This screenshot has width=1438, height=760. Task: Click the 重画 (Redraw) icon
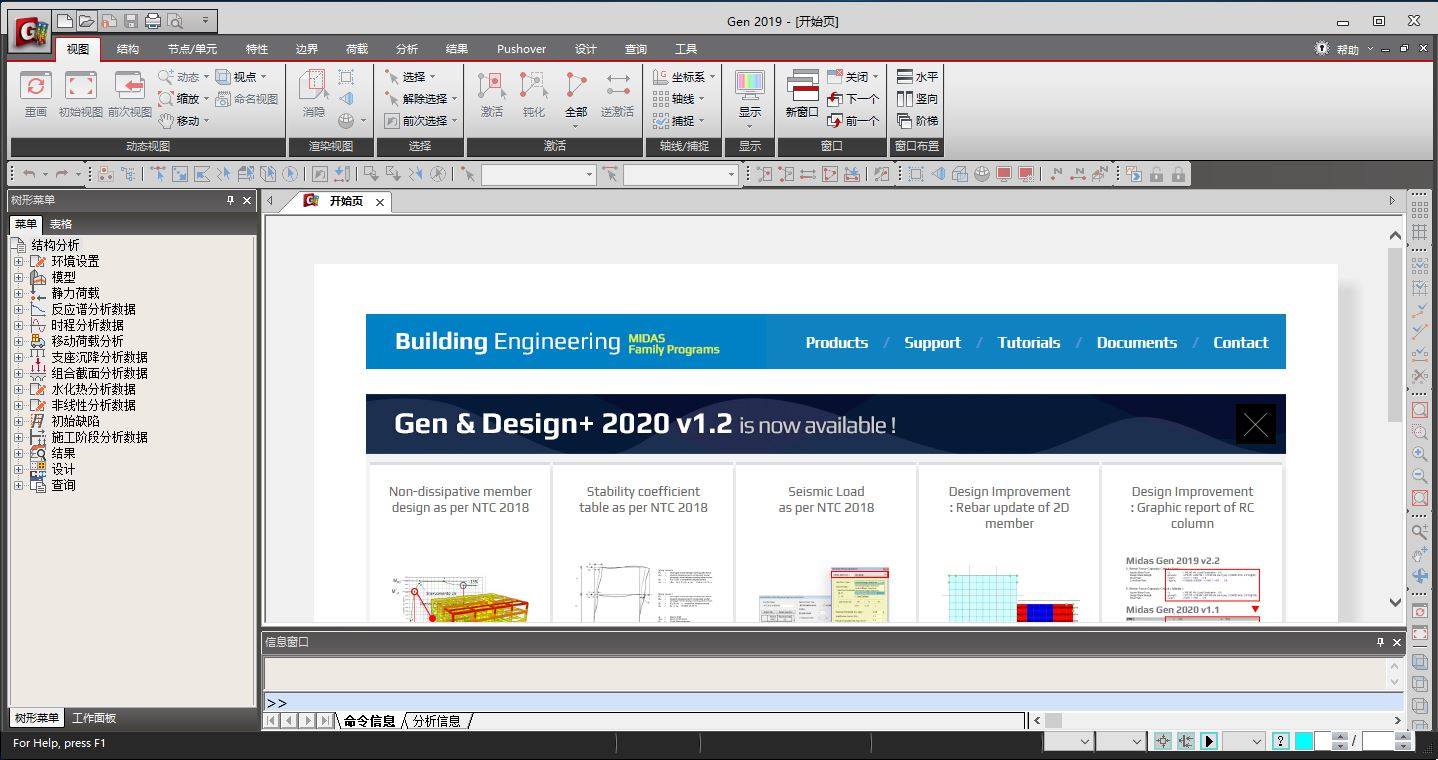tap(36, 86)
